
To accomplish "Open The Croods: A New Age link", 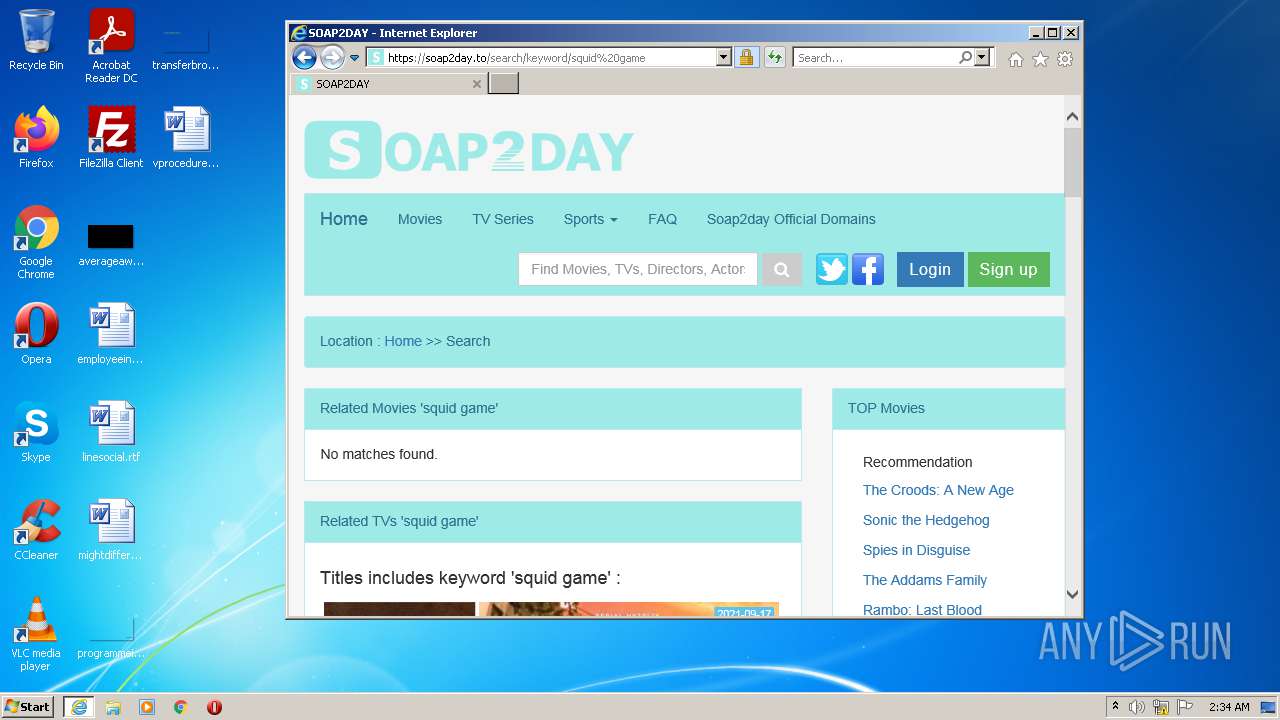I will click(938, 490).
